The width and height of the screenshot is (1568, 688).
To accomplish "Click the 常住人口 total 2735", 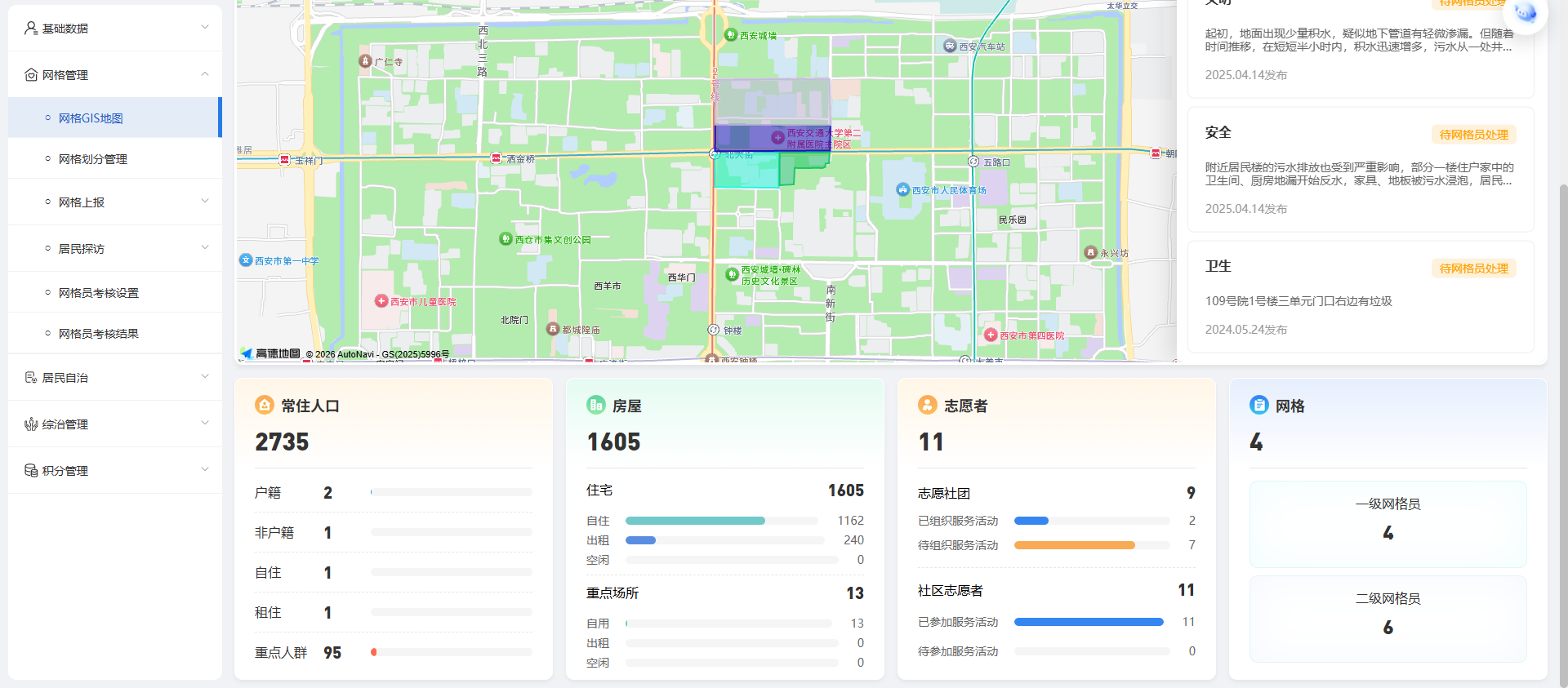I will point(282,442).
